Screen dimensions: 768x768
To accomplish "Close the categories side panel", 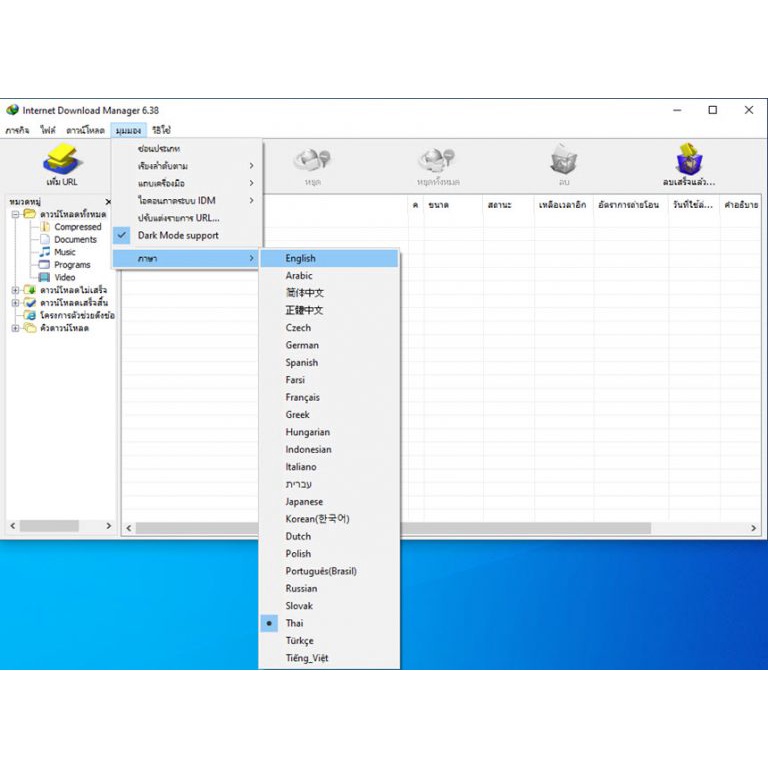I will click(x=108, y=202).
